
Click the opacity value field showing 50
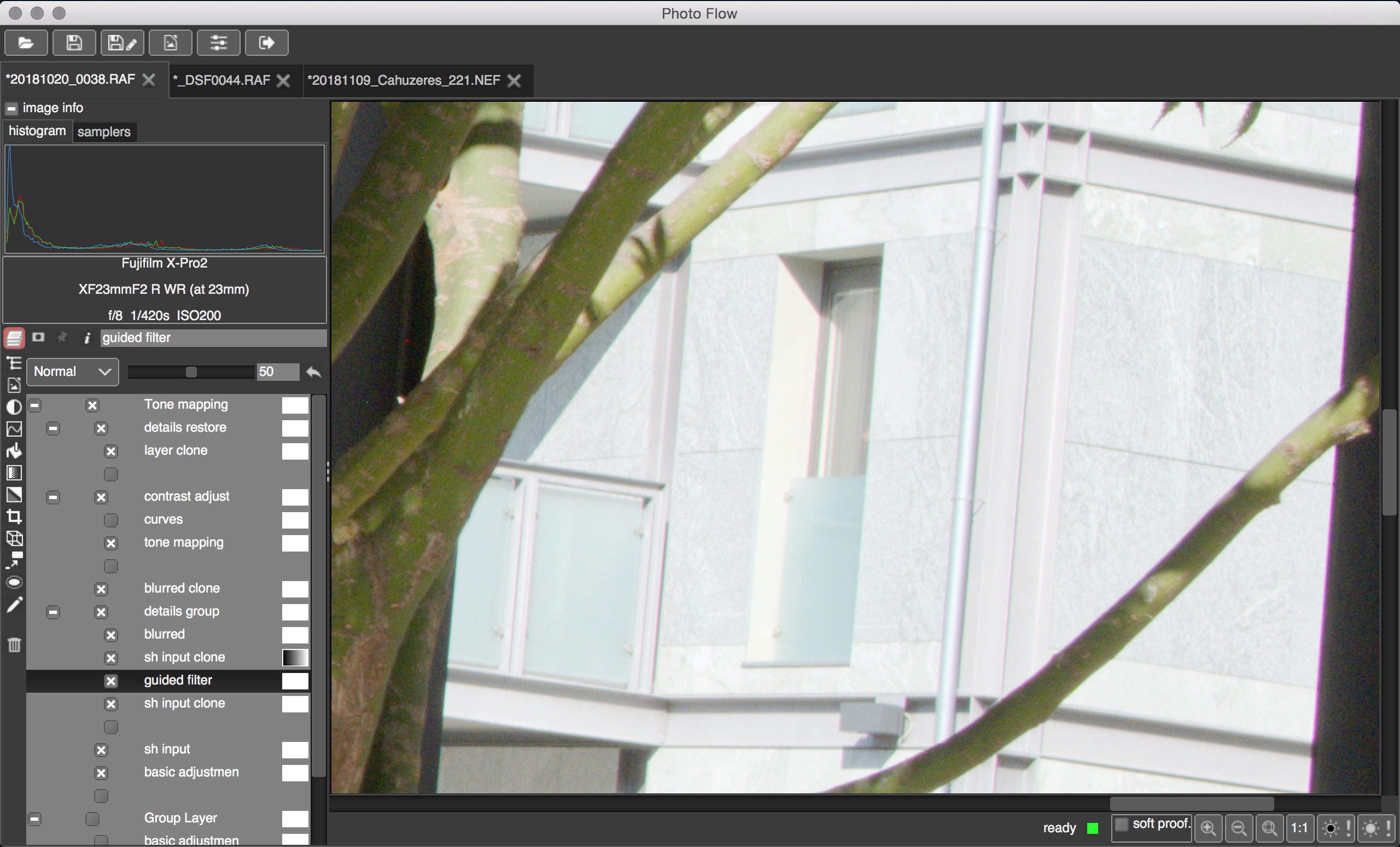pyautogui.click(x=278, y=372)
